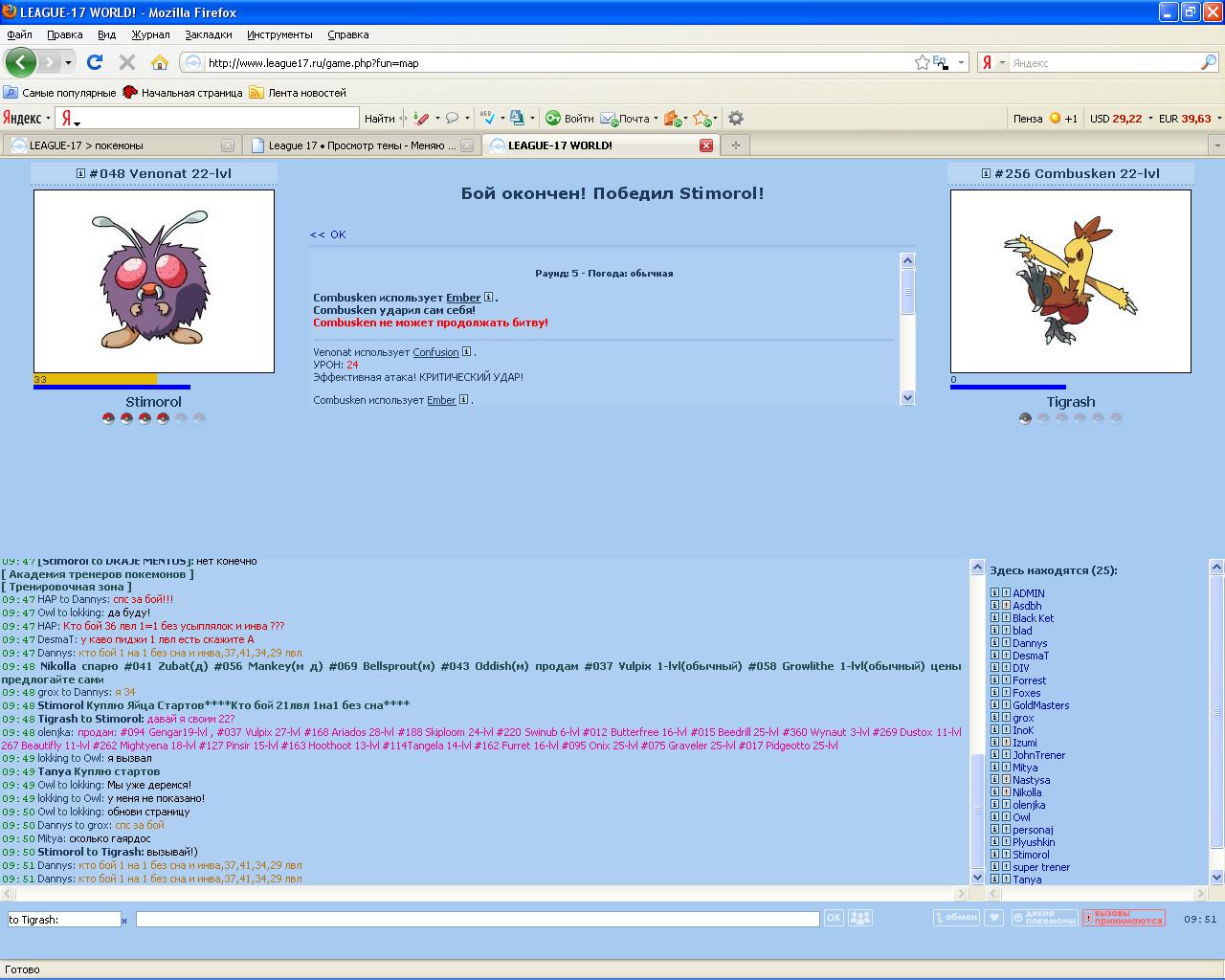1225x980 pixels.
Task: Open the Файл menu
Action: 19,34
